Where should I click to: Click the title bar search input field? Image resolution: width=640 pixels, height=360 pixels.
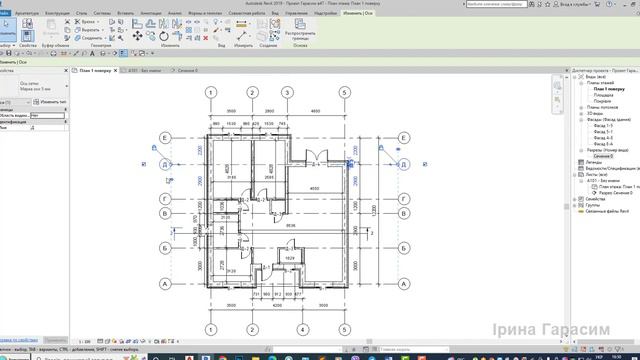tap(496, 4)
